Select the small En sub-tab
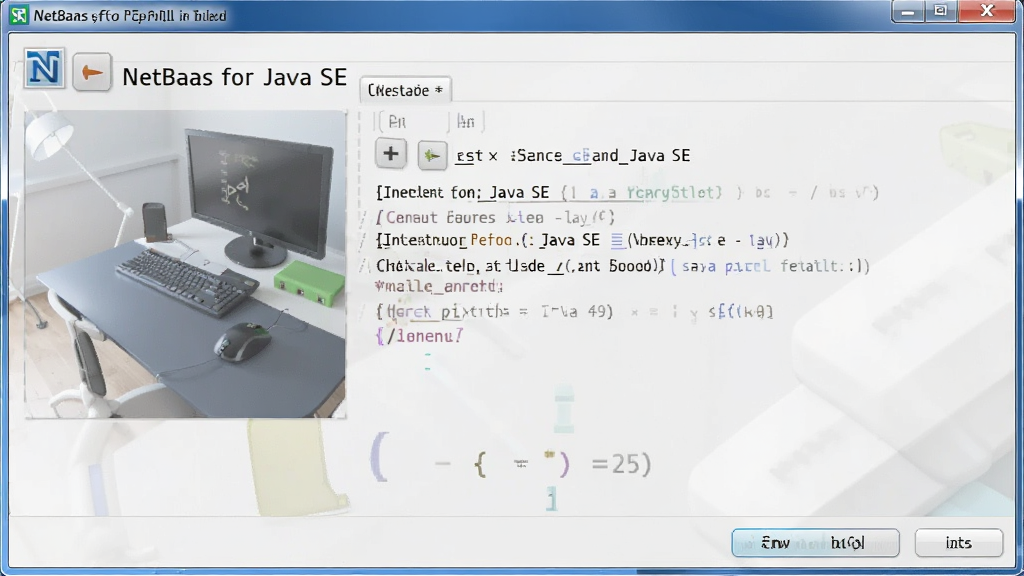The height and width of the screenshot is (576, 1024). [397, 121]
